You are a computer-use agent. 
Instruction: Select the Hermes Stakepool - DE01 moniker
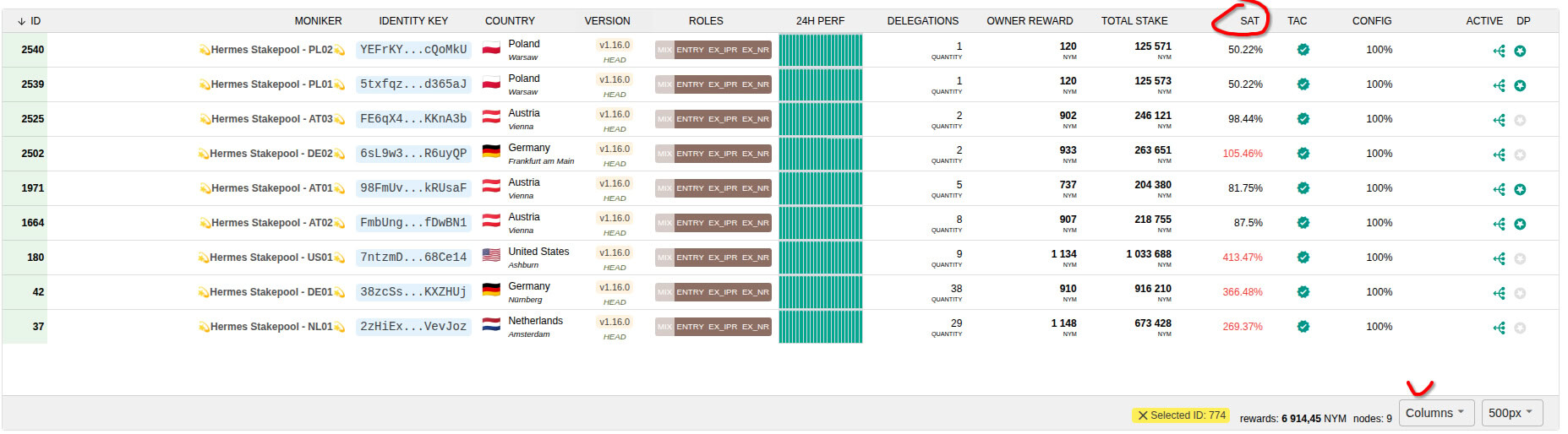271,292
